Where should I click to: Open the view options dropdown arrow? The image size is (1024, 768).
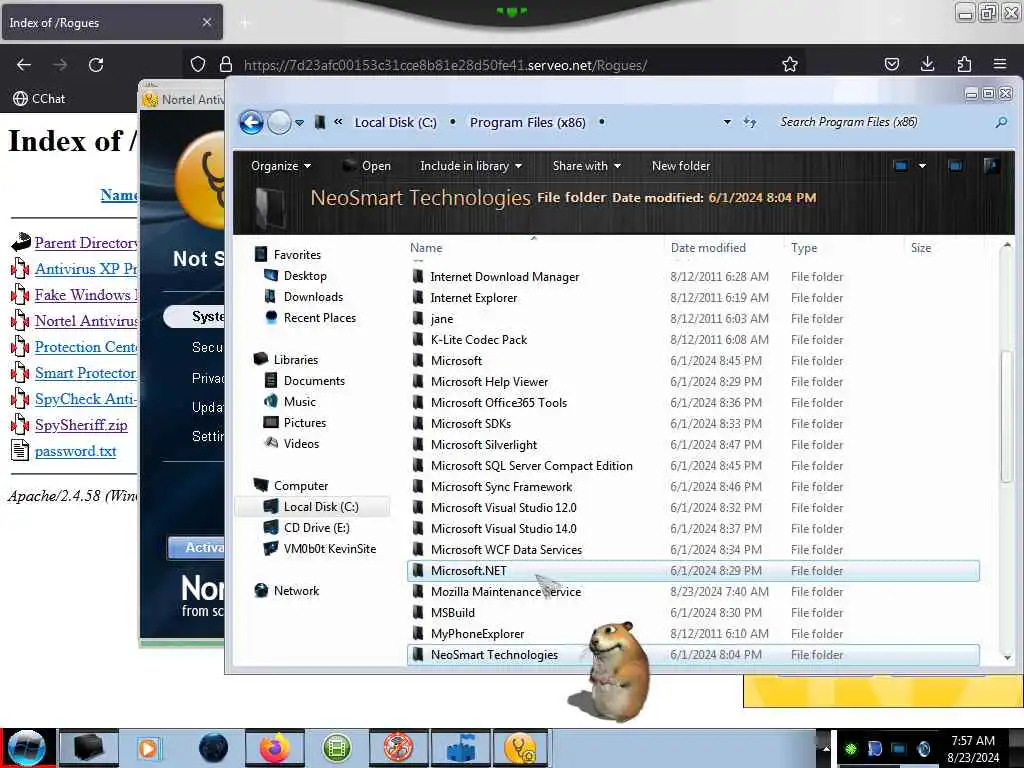(922, 166)
